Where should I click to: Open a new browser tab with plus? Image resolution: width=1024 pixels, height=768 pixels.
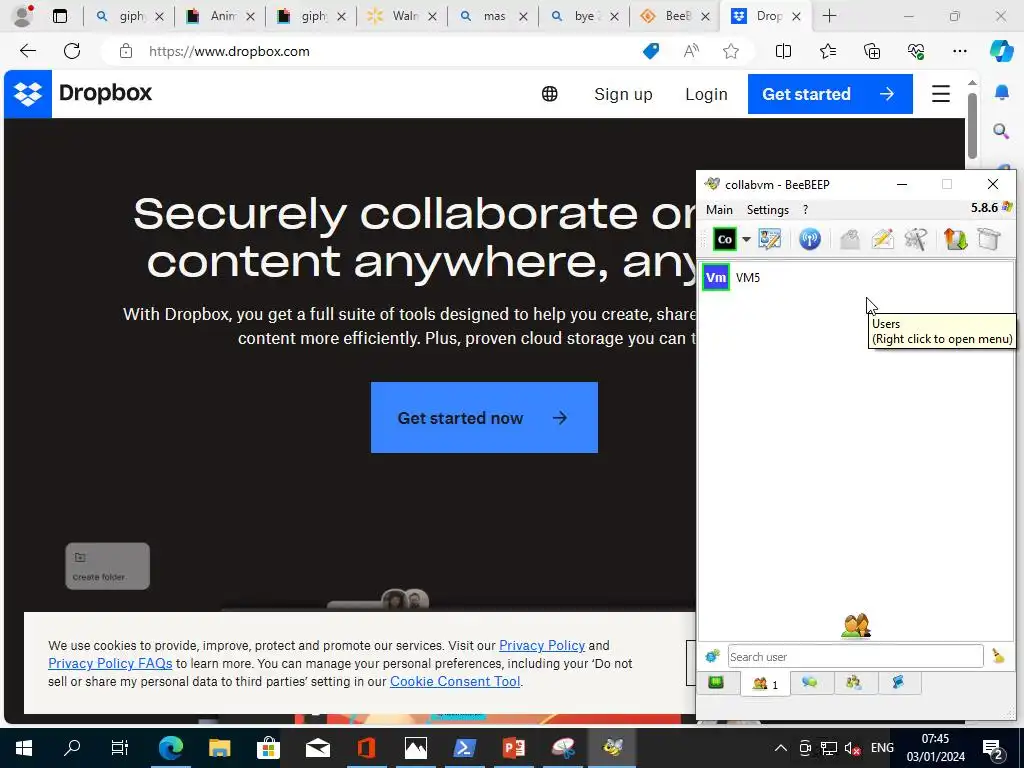pyautogui.click(x=829, y=16)
